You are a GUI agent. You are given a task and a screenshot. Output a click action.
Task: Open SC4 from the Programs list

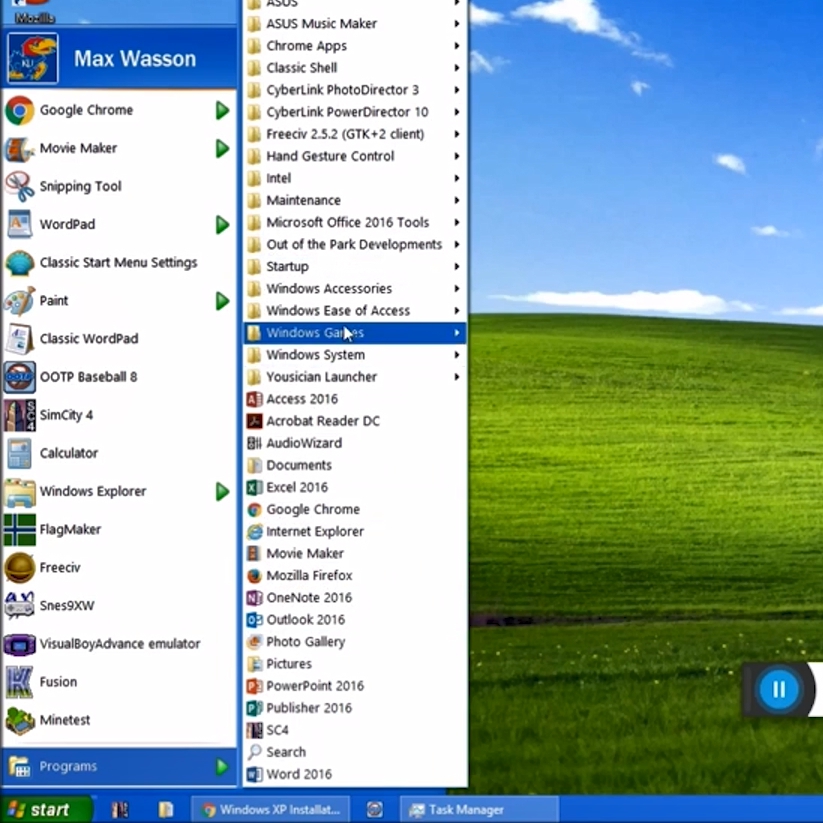tap(355, 730)
